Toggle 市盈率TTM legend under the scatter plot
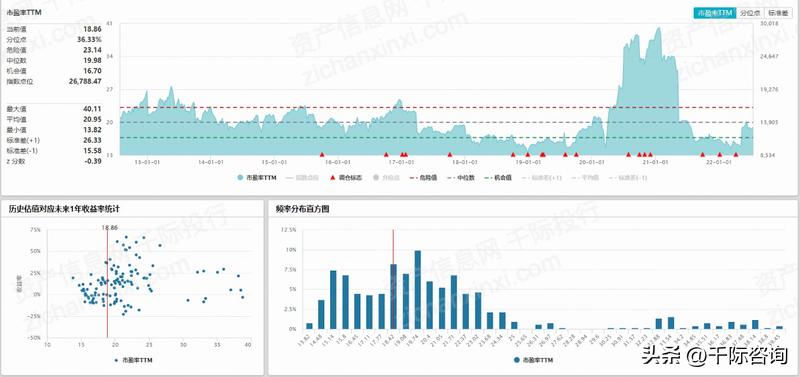Image resolution: width=800 pixels, height=377 pixels. pos(134,360)
